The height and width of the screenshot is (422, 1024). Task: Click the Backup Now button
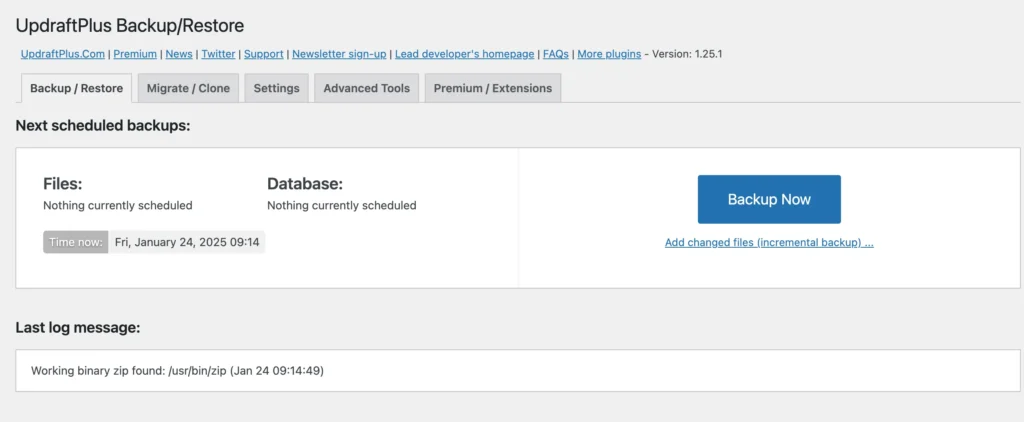point(768,199)
